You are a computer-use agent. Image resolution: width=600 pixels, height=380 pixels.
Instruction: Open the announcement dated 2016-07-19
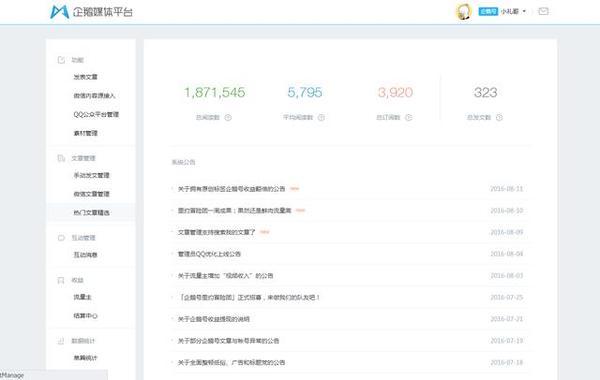pos(228,341)
